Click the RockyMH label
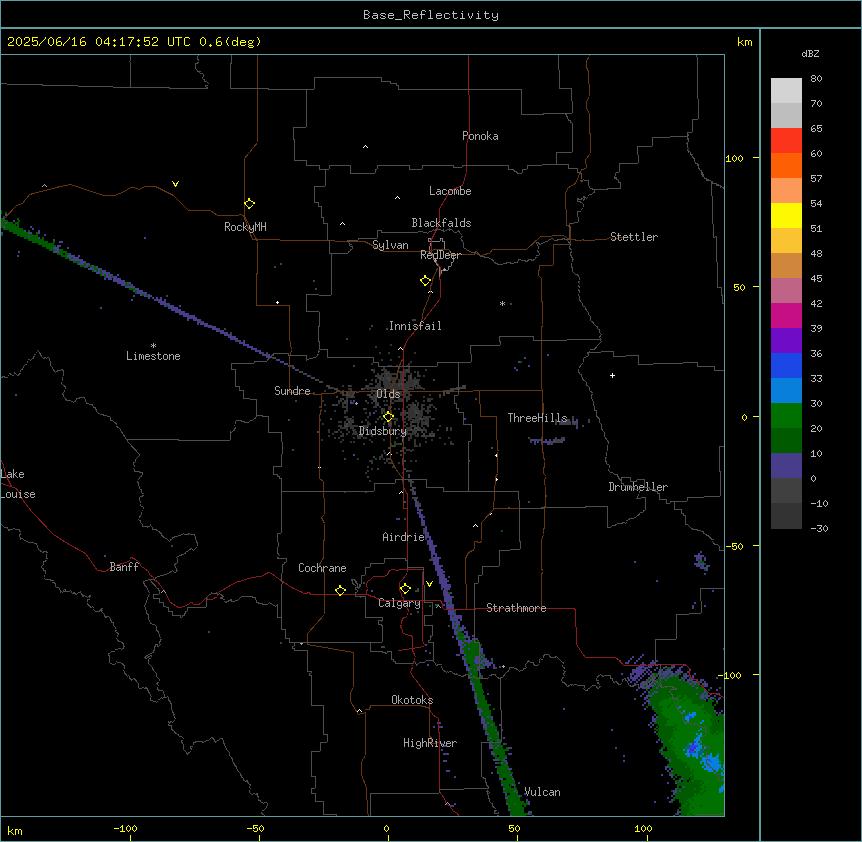 (245, 227)
